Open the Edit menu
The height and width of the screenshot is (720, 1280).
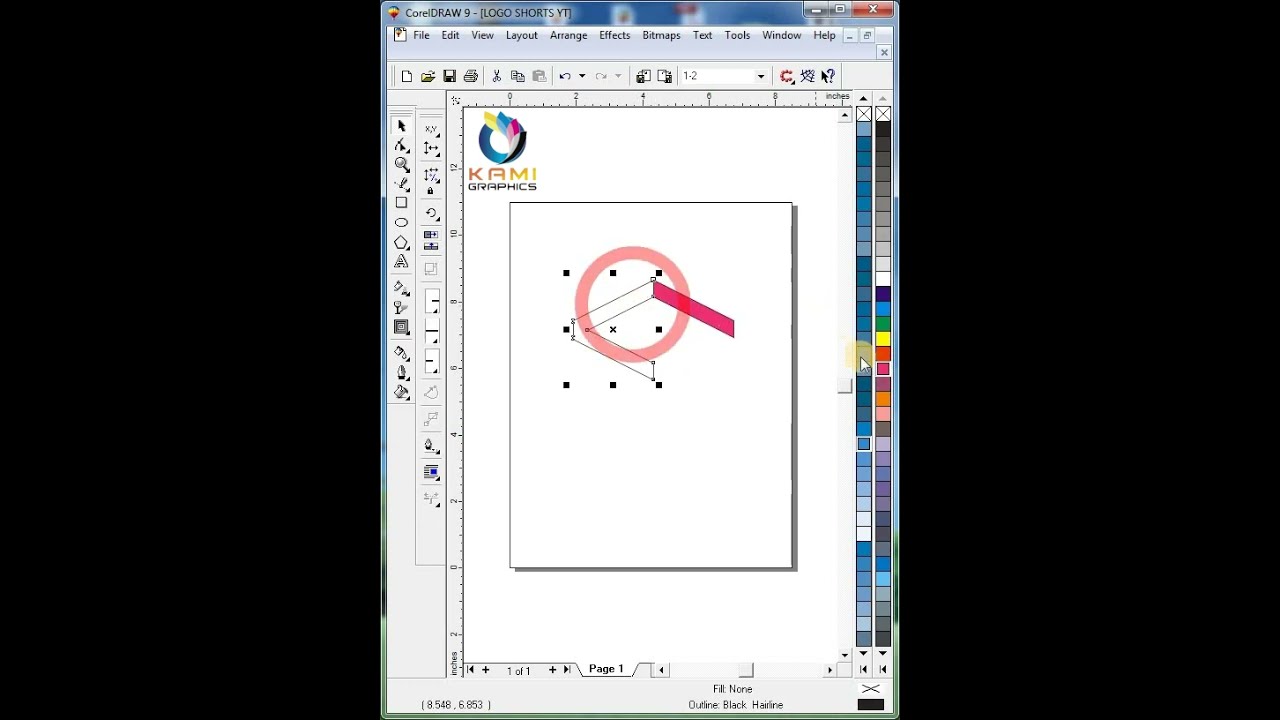pos(451,35)
